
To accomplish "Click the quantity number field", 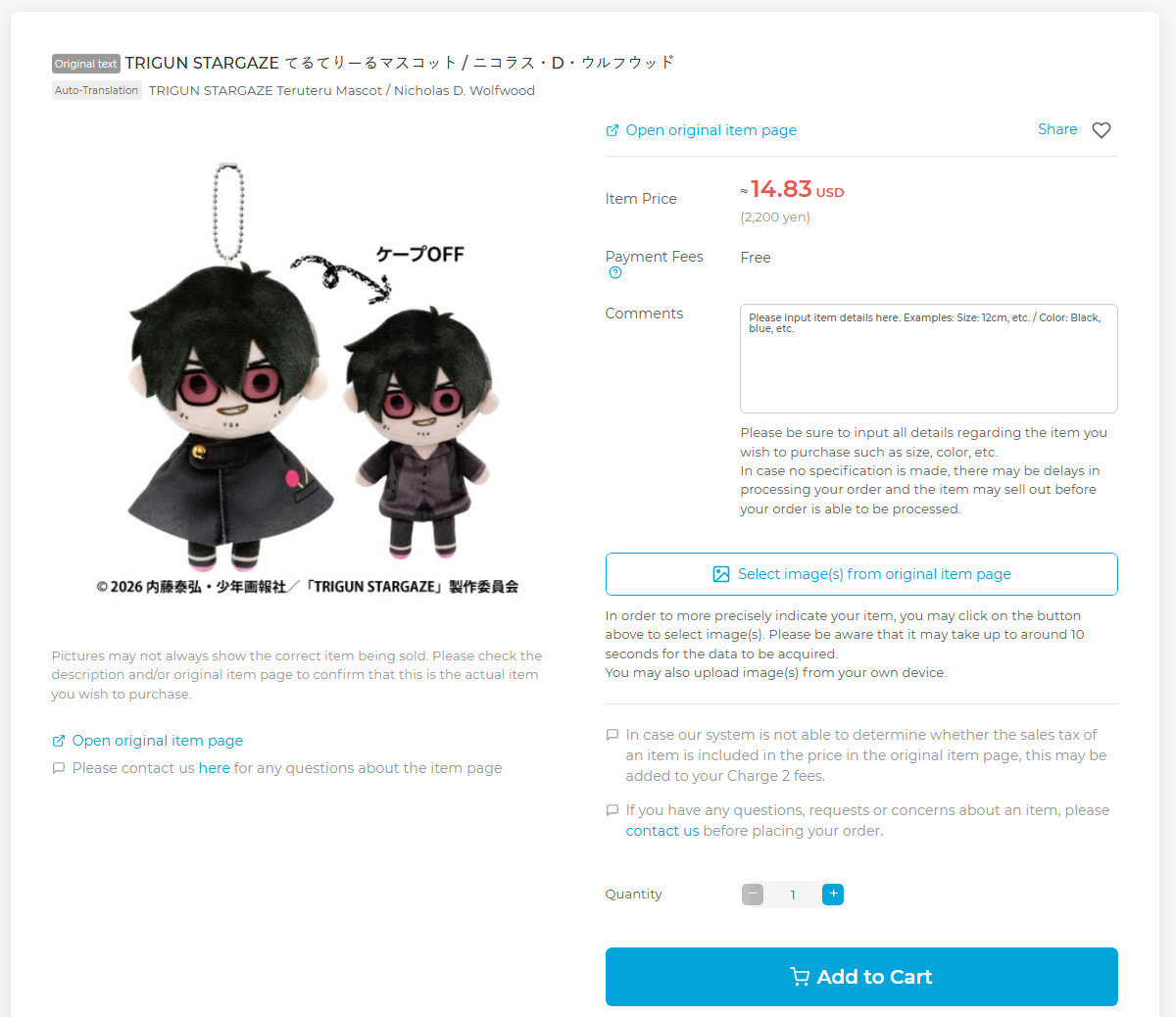I will click(x=793, y=895).
